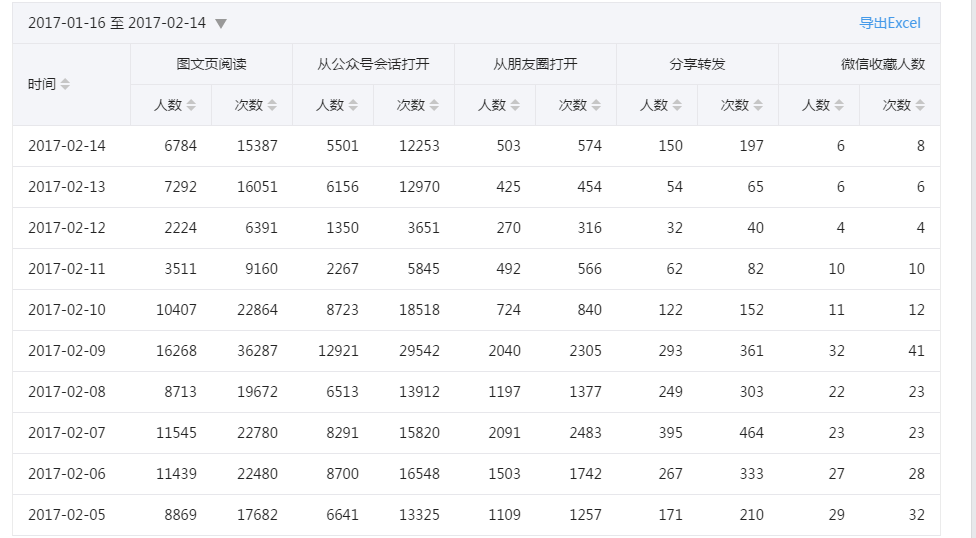Sort by 微信收藏人数 次数 column
The height and width of the screenshot is (538, 976).
[x=919, y=105]
